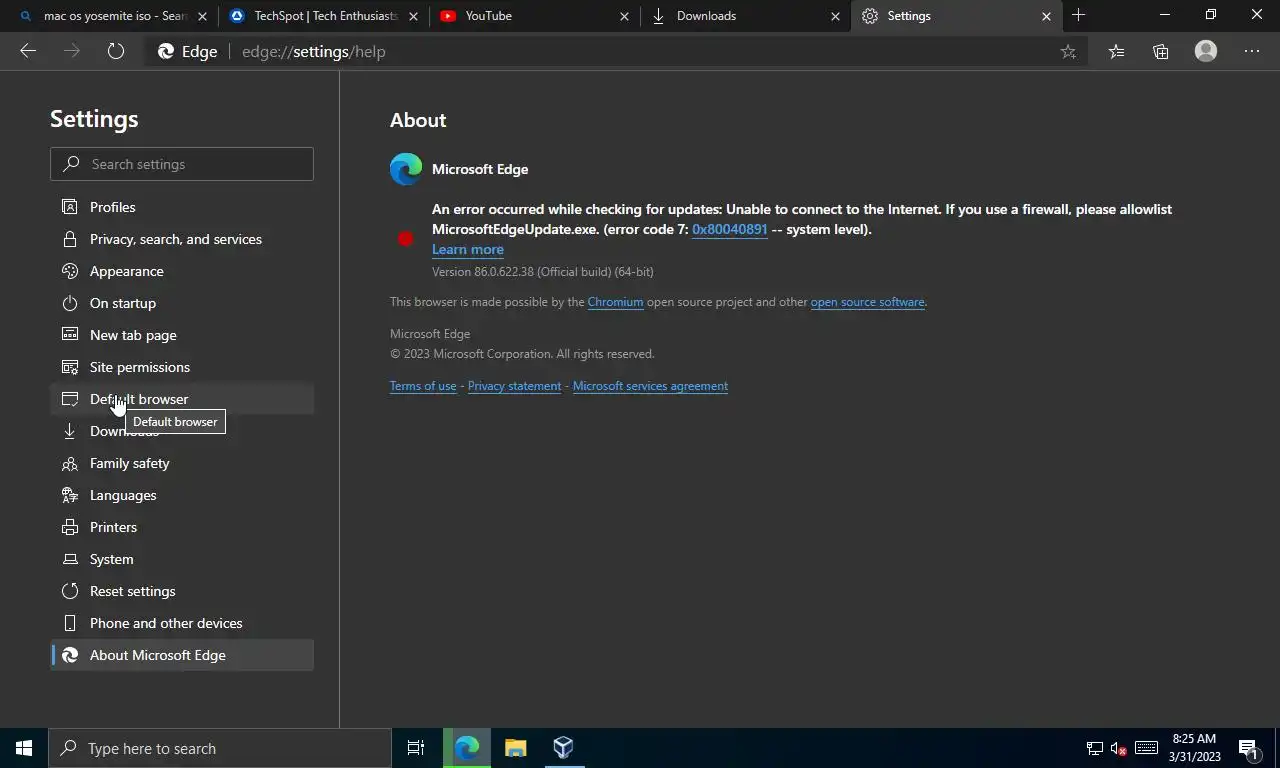The image size is (1280, 768).
Task: Click the Learn more link
Action: [x=468, y=249]
